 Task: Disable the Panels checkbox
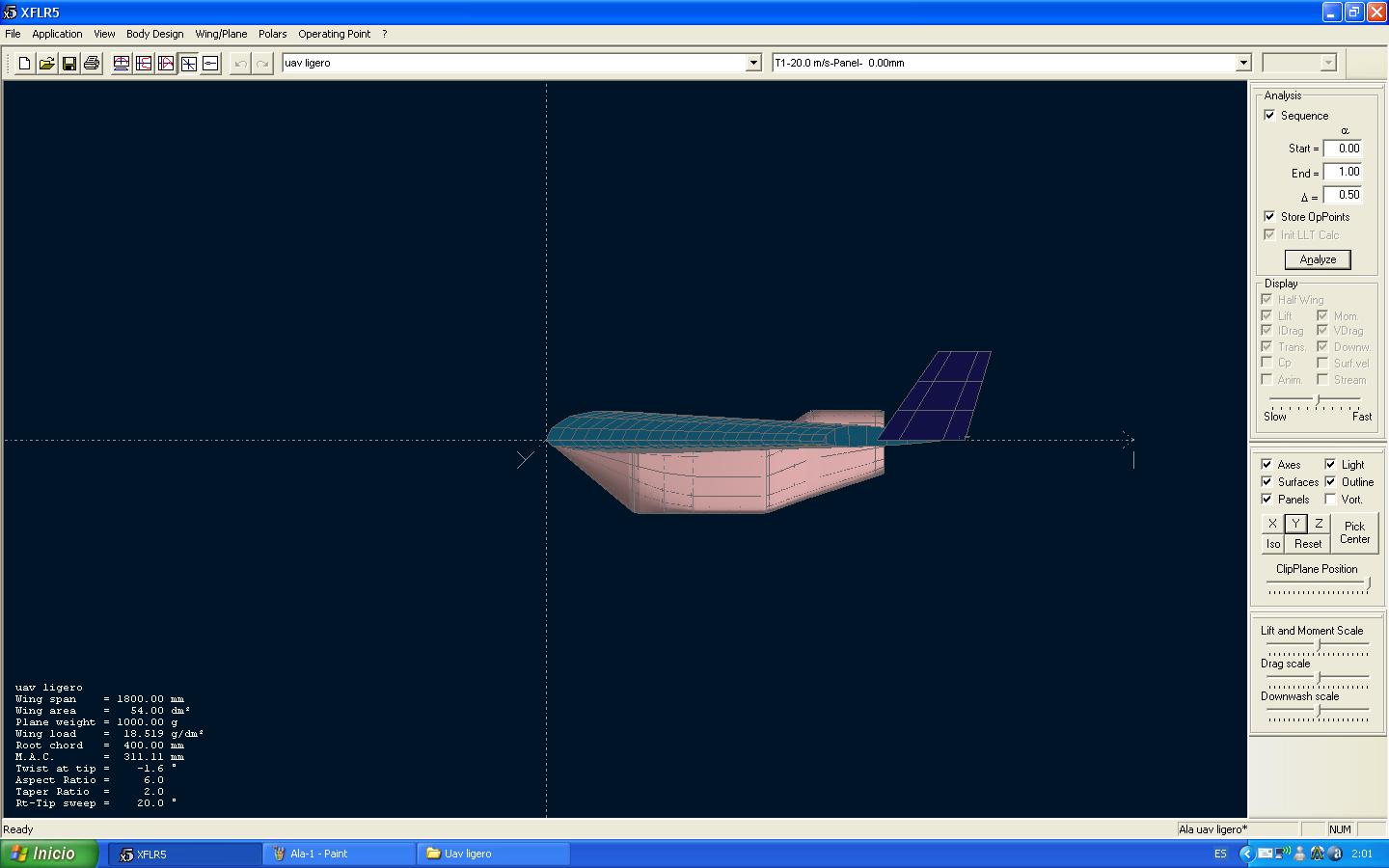pyautogui.click(x=1266, y=499)
